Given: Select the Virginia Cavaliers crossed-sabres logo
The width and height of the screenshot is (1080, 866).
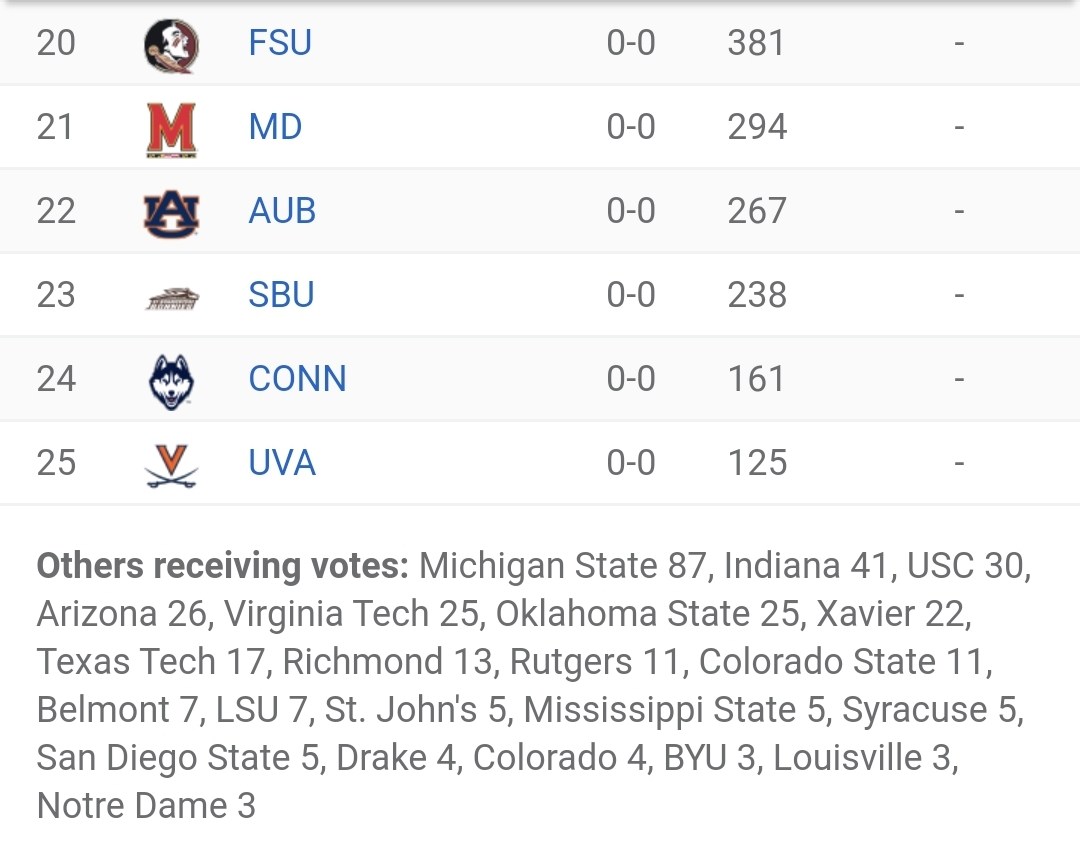Looking at the screenshot, I should pyautogui.click(x=171, y=465).
